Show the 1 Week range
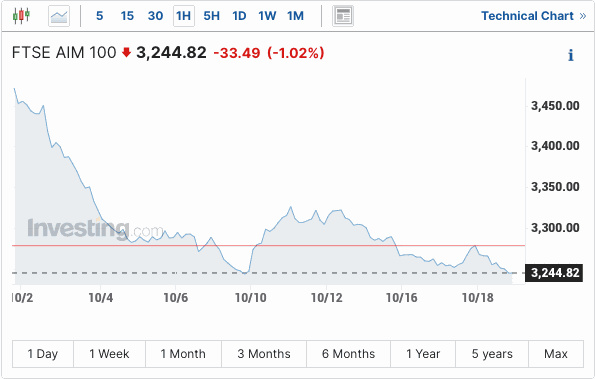This screenshot has width=595, height=379. click(109, 354)
